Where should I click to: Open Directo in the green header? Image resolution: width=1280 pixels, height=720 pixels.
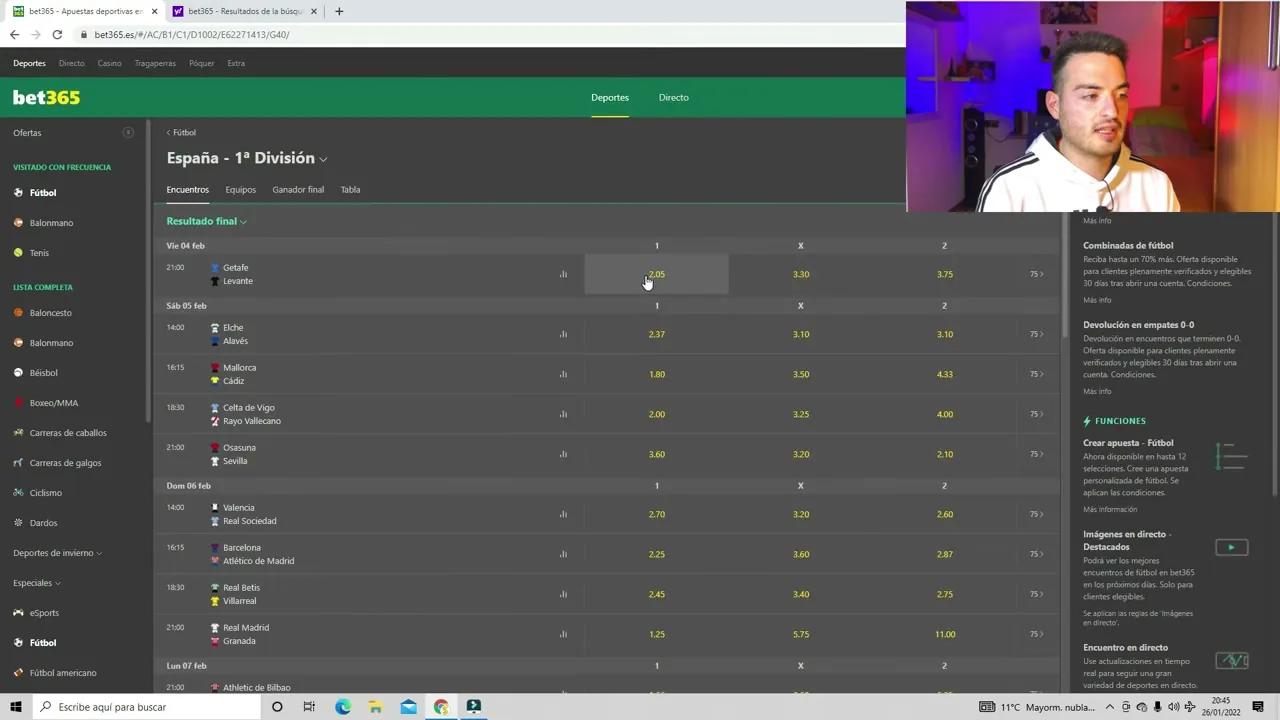pyautogui.click(x=673, y=97)
